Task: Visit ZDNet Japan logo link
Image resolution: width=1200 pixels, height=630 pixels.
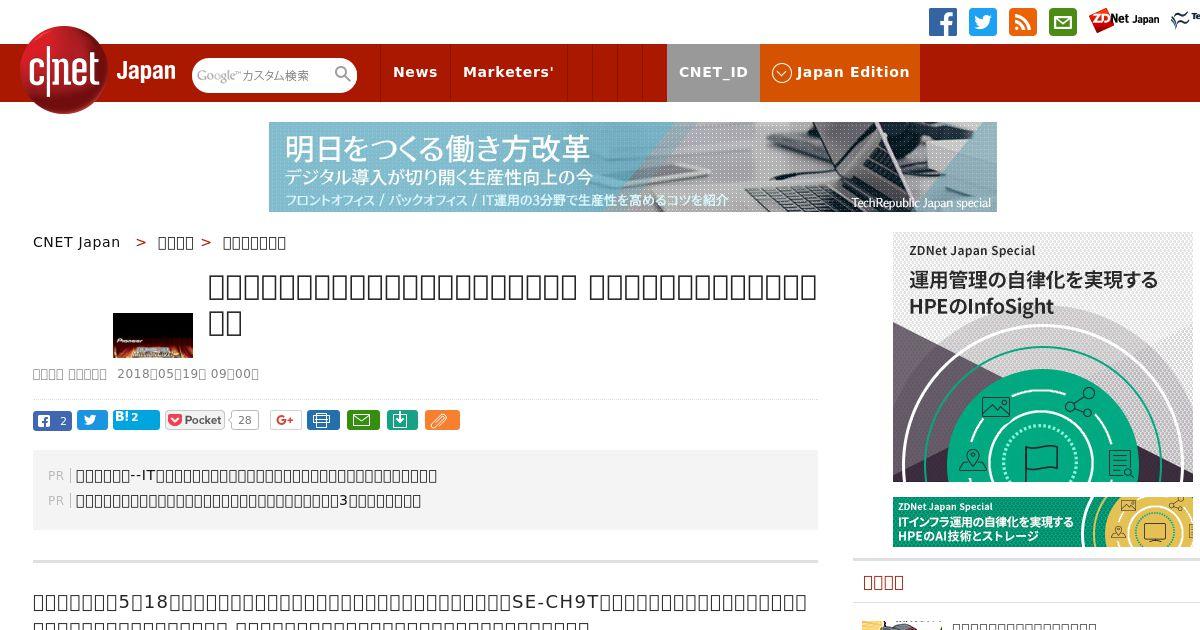Action: coord(1124,20)
